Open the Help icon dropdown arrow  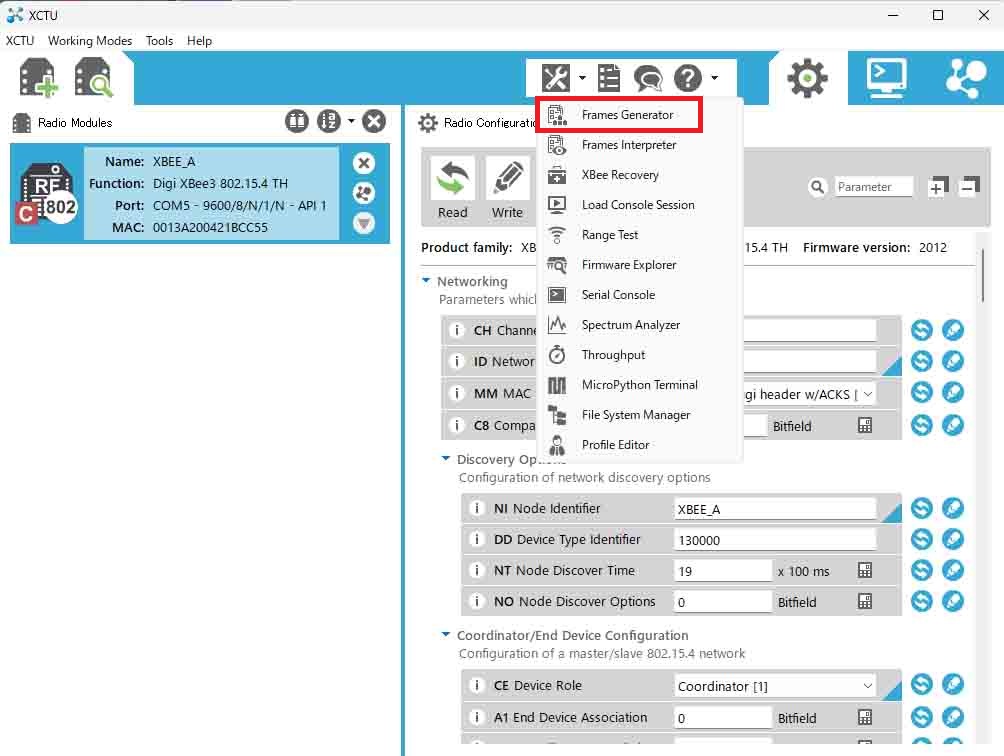715,78
